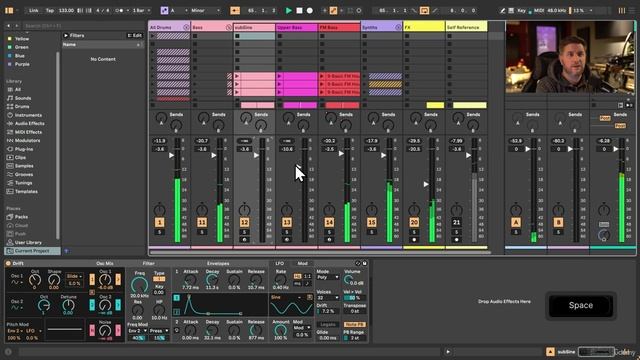Click the FX track volume fader handle
Viewport: 640px width, 360px height.
click(x=426, y=184)
